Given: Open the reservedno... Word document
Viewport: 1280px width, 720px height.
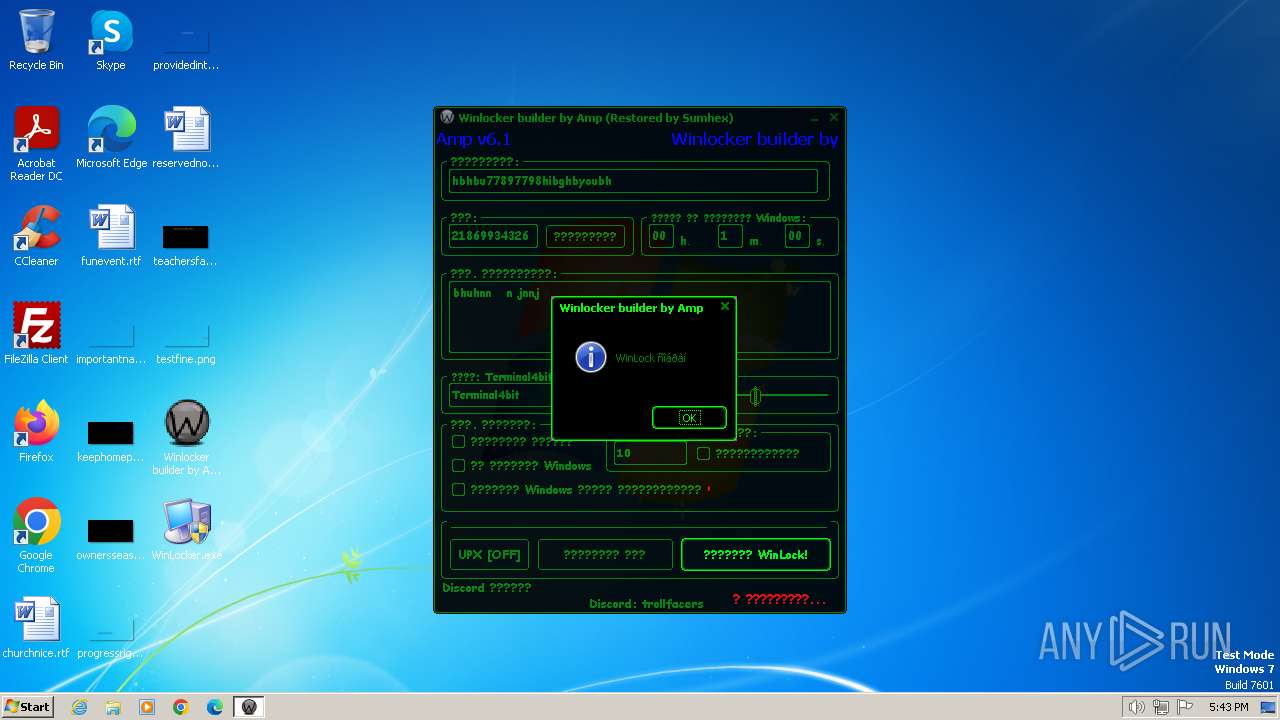Looking at the screenshot, I should click(x=185, y=138).
